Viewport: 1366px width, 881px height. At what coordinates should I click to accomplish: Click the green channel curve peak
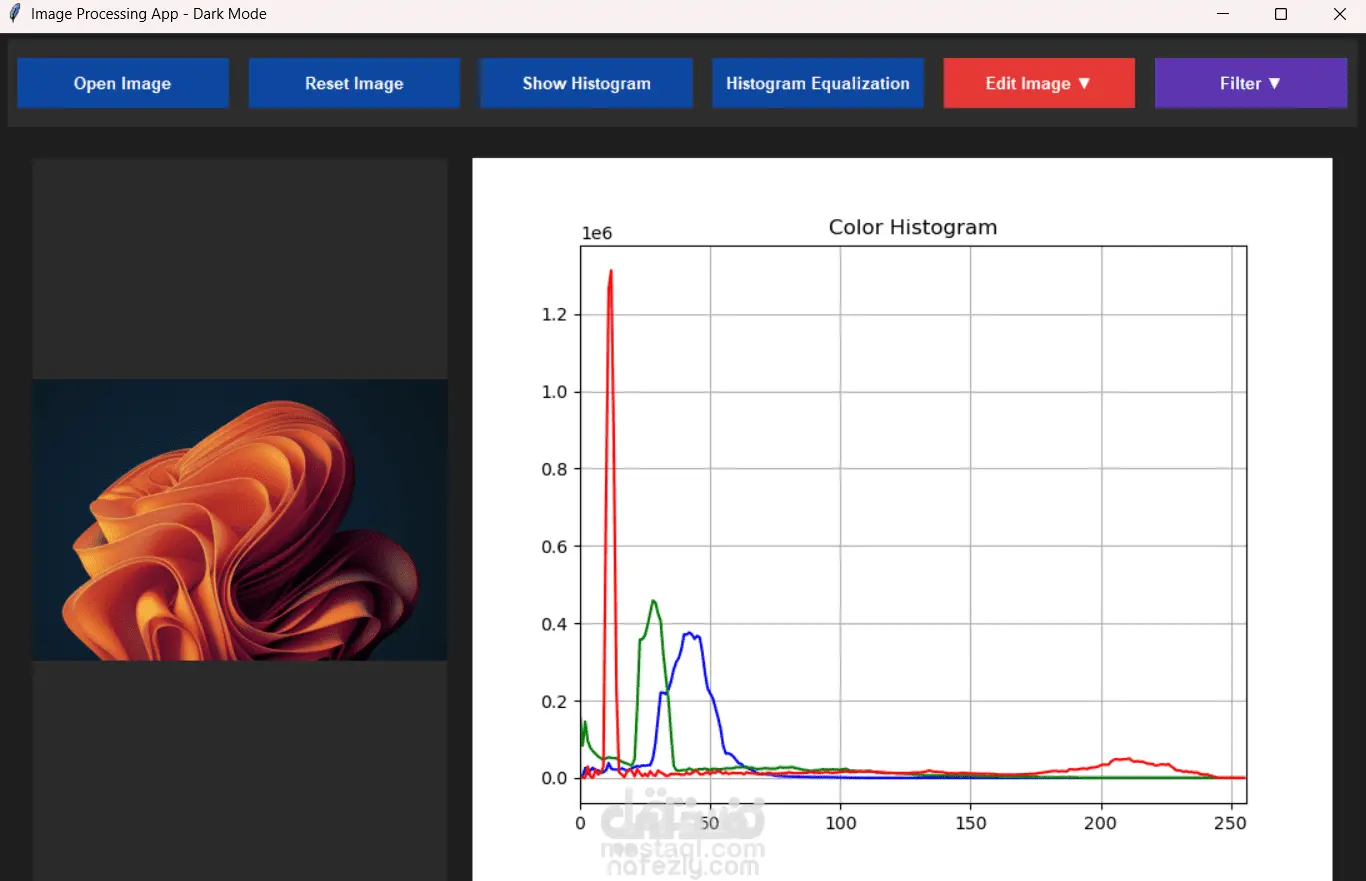(653, 602)
